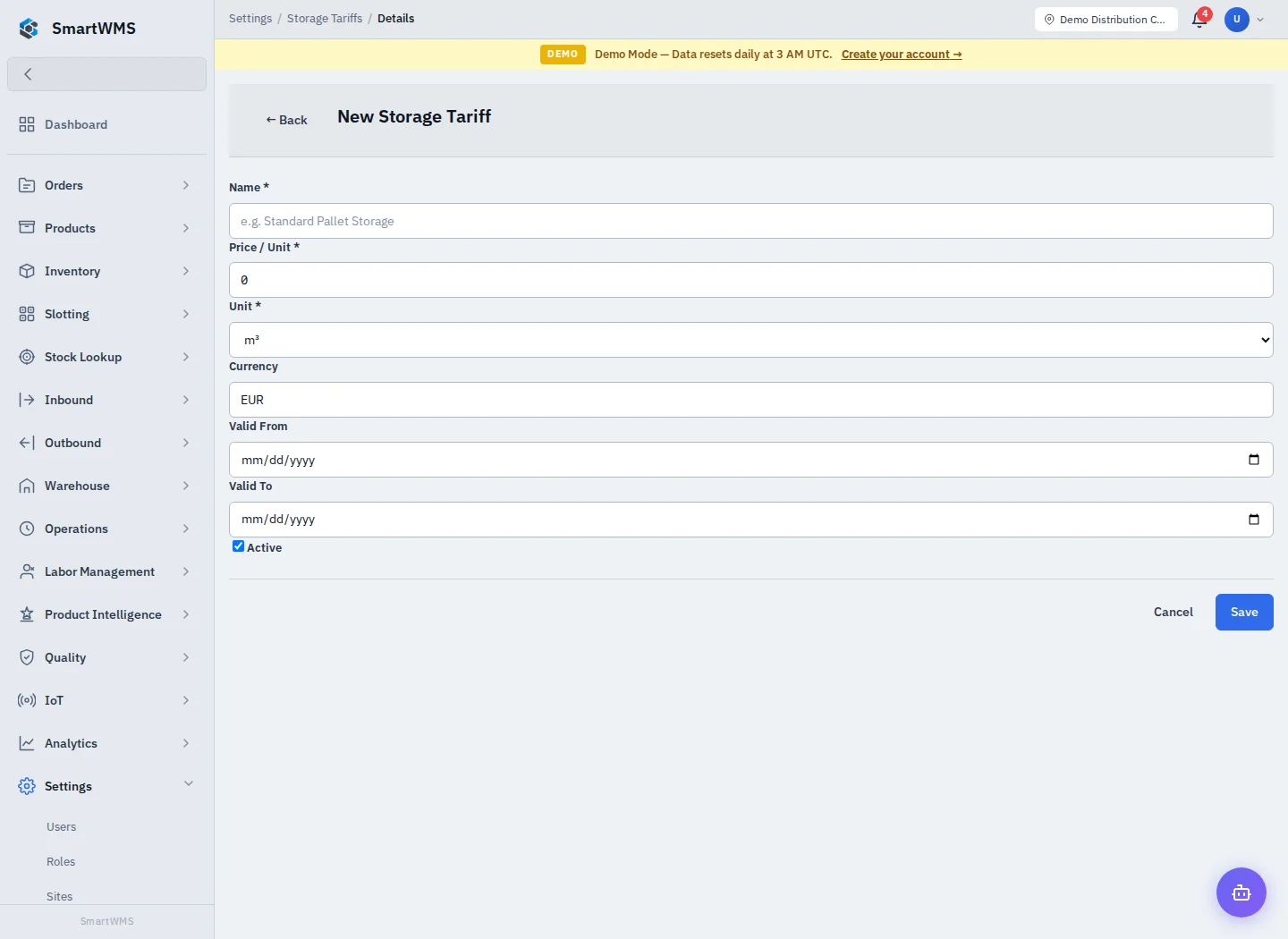Click the Inventory cube icon

click(x=27, y=271)
